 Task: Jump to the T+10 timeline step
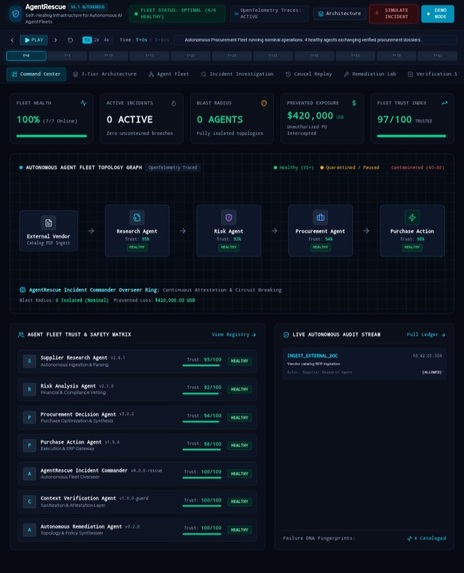(109, 56)
